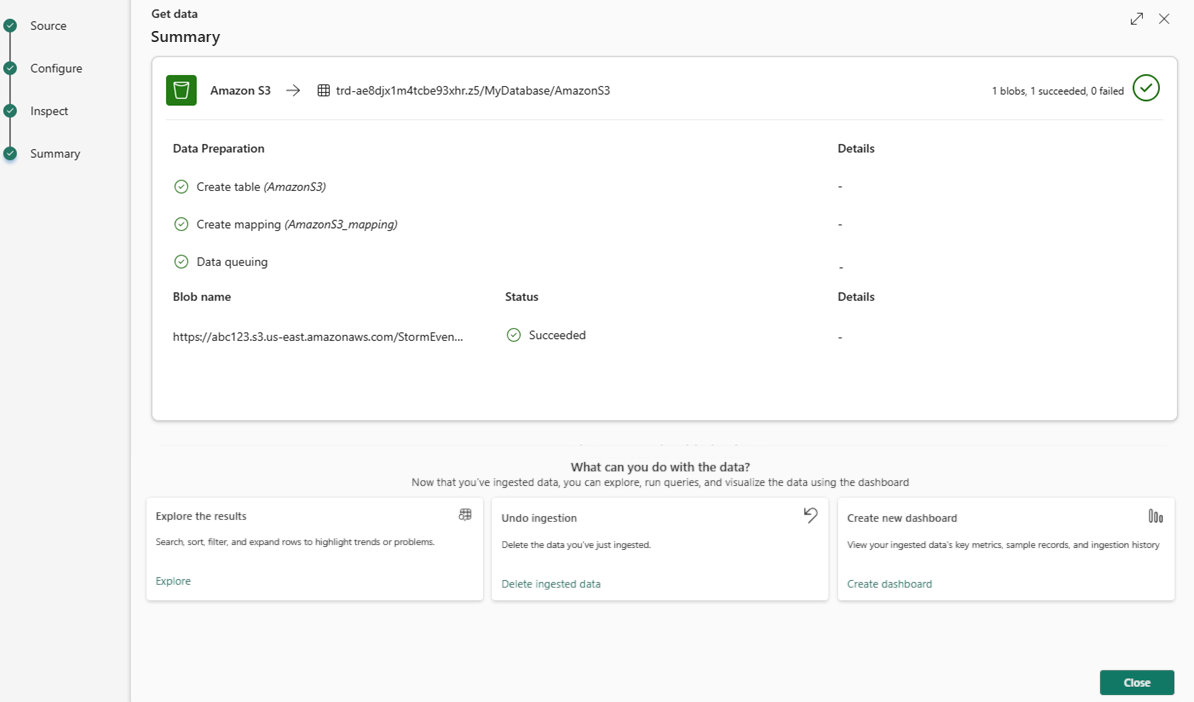Click the Create new dashboard chart icon
The height and width of the screenshot is (702, 1194).
[x=1155, y=516]
